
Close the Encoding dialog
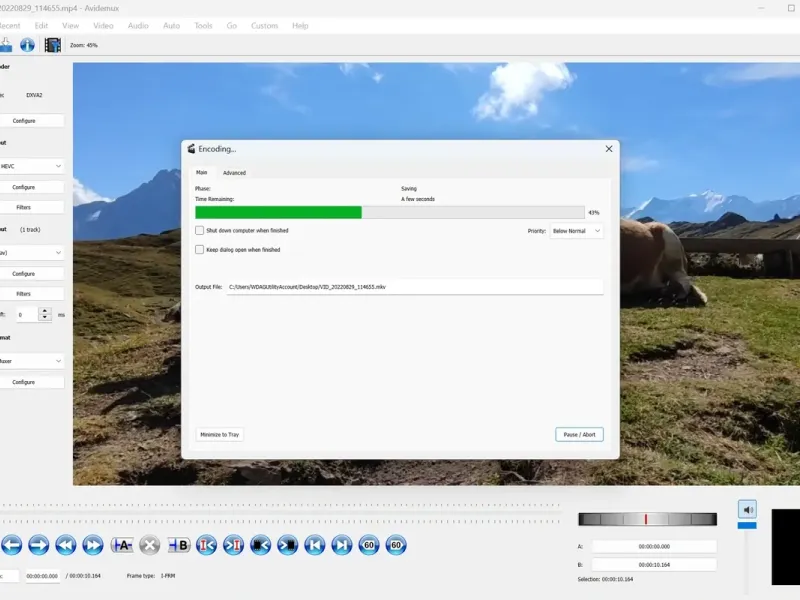[x=609, y=149]
